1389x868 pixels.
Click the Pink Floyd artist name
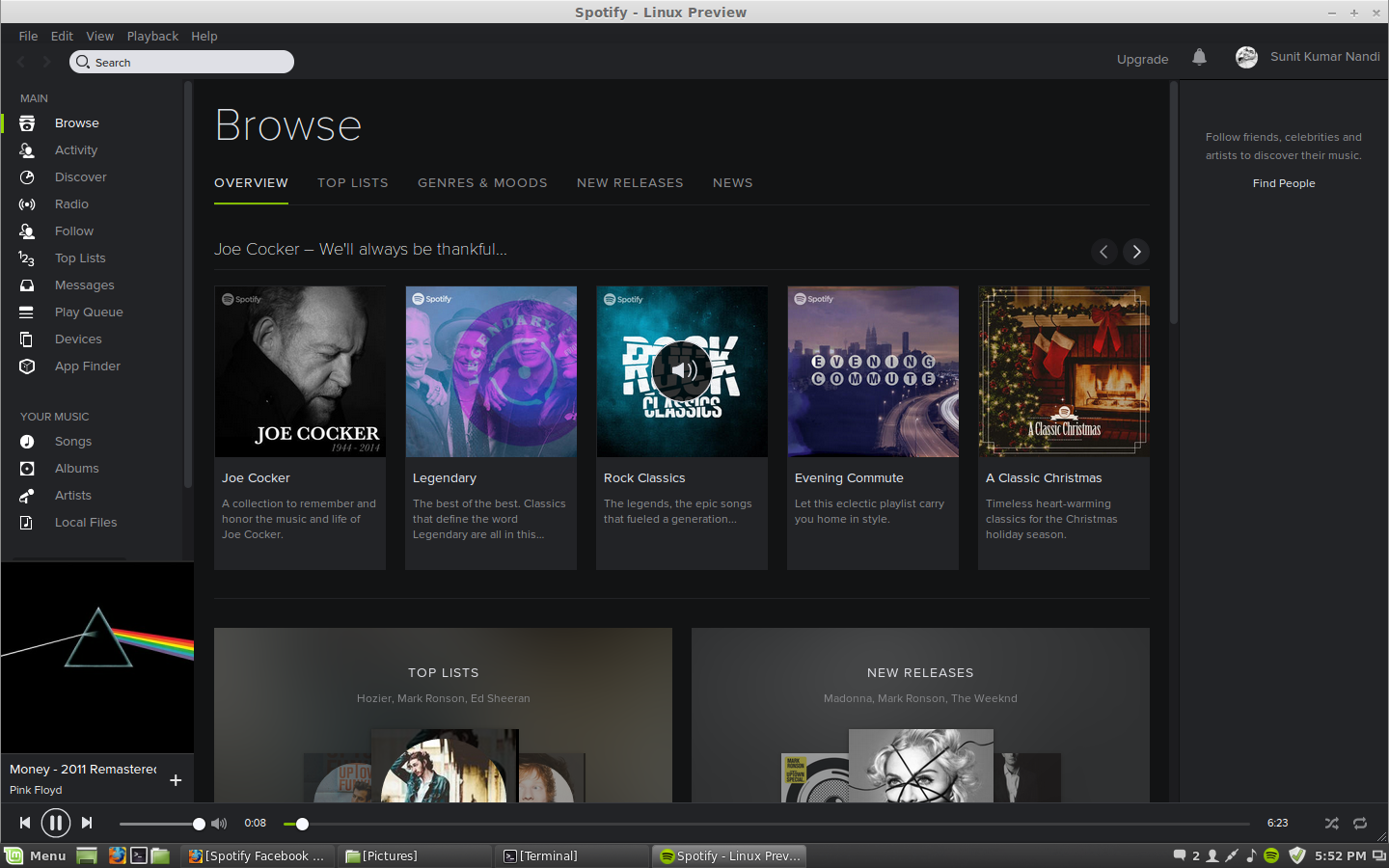pos(36,790)
